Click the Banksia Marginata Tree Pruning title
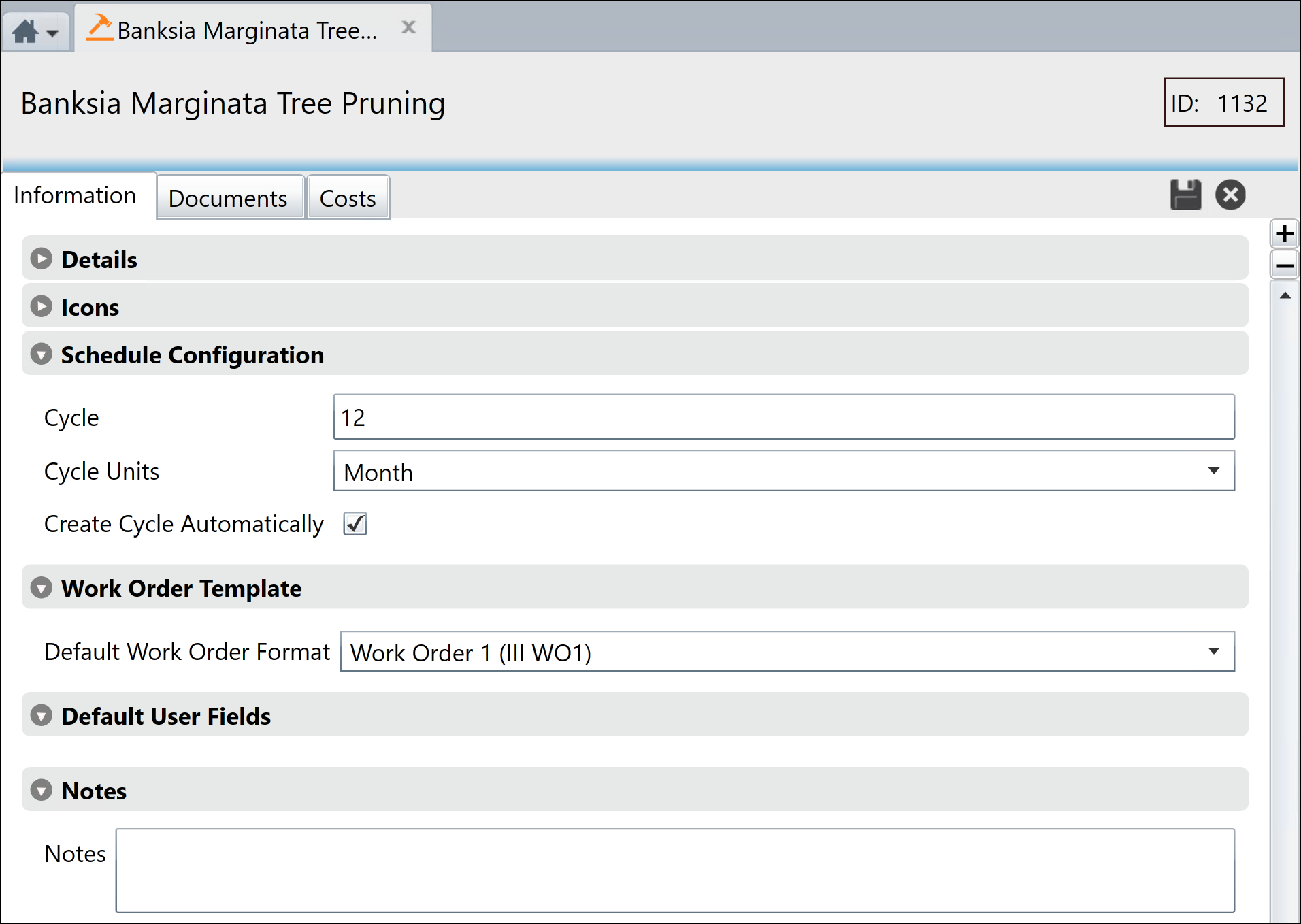Image resolution: width=1301 pixels, height=924 pixels. (x=233, y=103)
